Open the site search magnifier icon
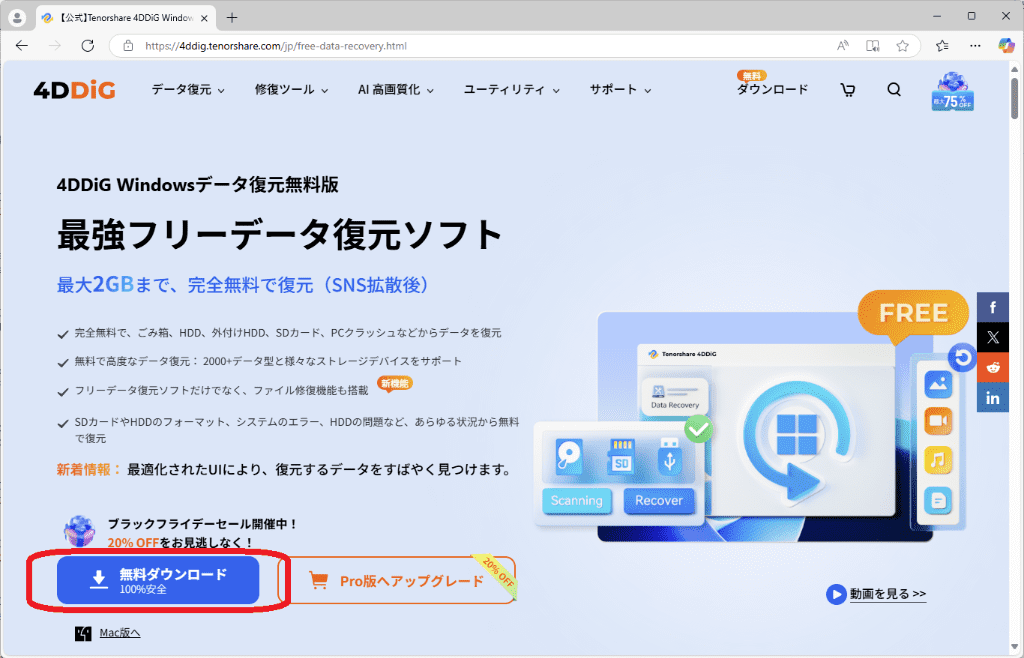This screenshot has height=658, width=1024. (x=894, y=89)
